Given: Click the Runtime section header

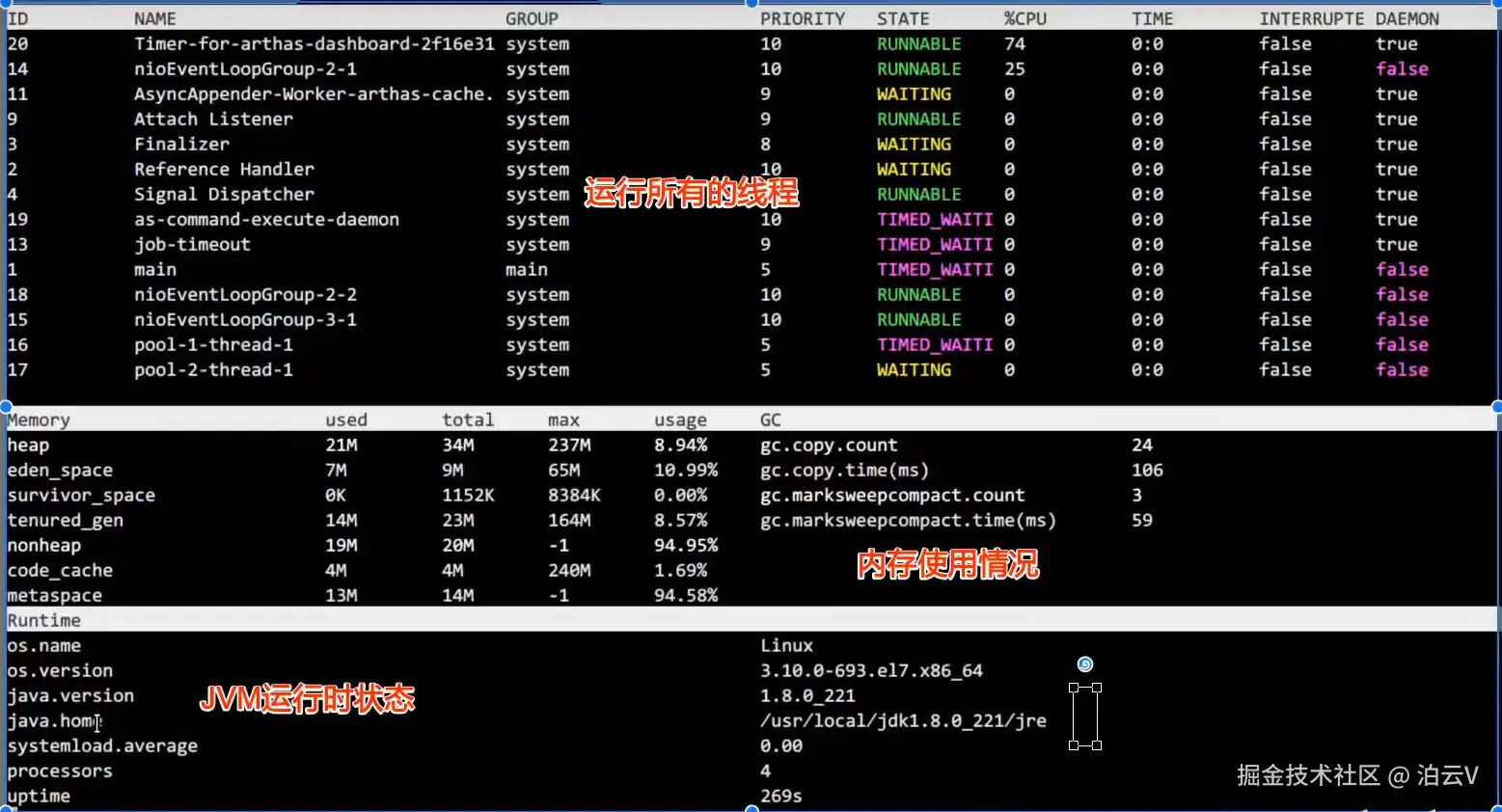Looking at the screenshot, I should tap(44, 620).
